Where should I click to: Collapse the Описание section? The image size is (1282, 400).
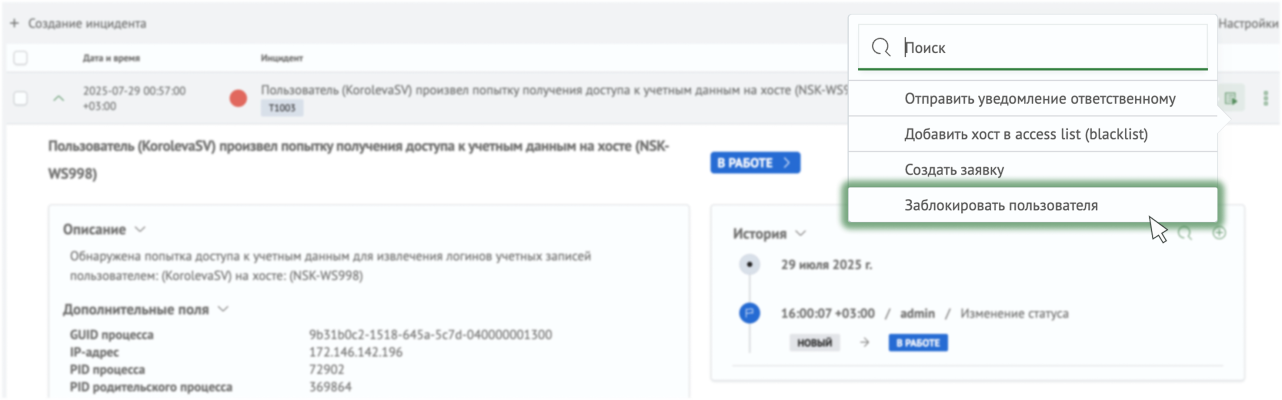pos(140,229)
